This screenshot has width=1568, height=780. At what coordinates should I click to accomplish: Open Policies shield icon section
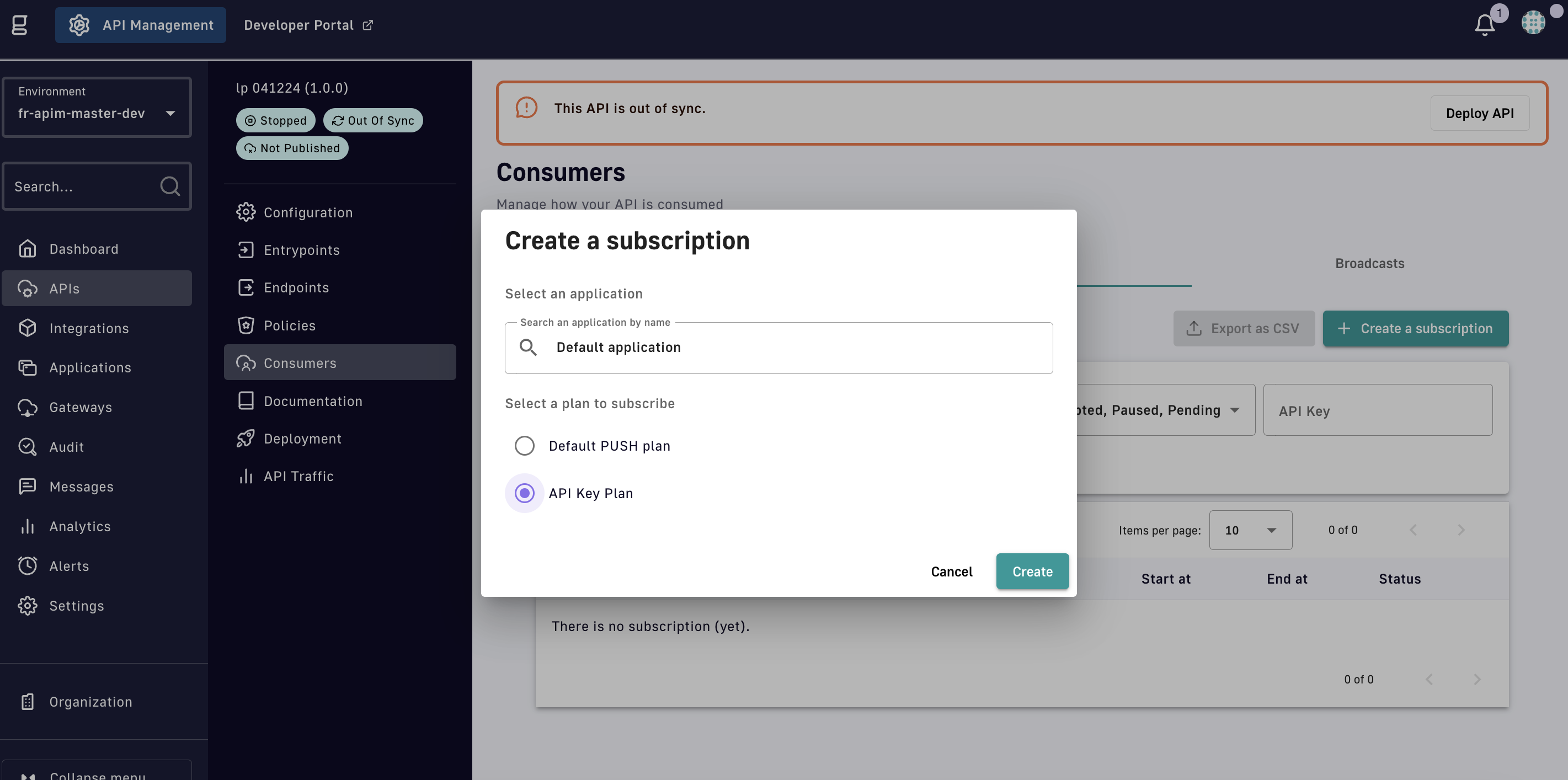pos(246,325)
